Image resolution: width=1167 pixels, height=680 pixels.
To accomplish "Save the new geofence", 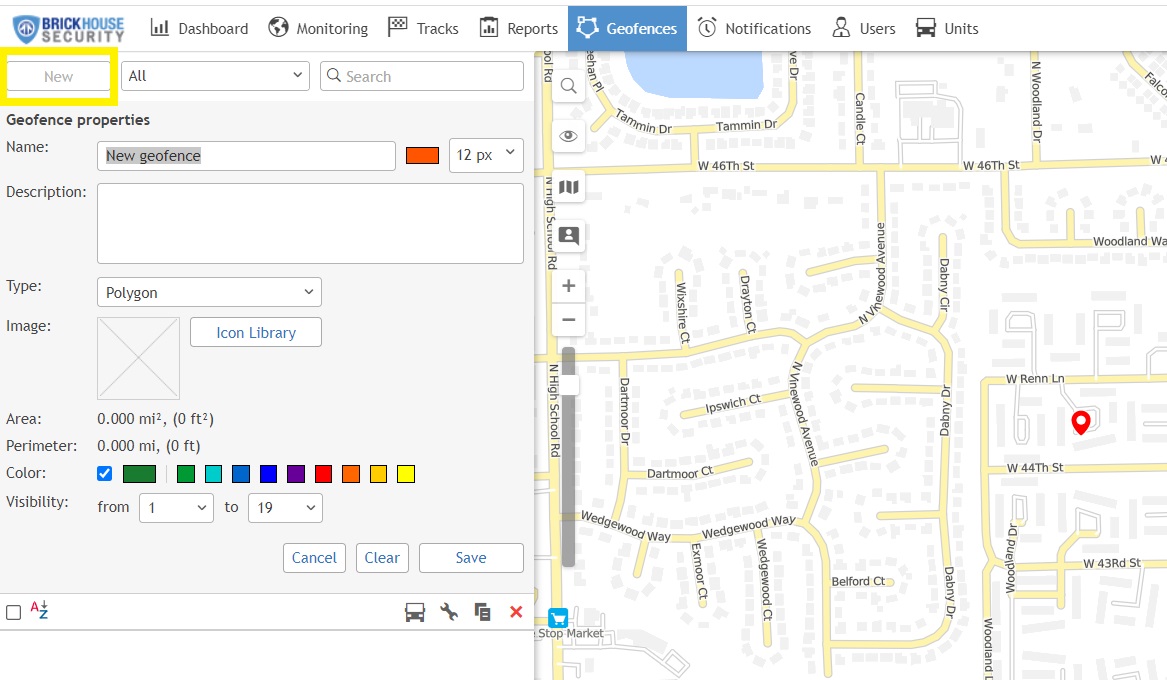I will point(471,558).
